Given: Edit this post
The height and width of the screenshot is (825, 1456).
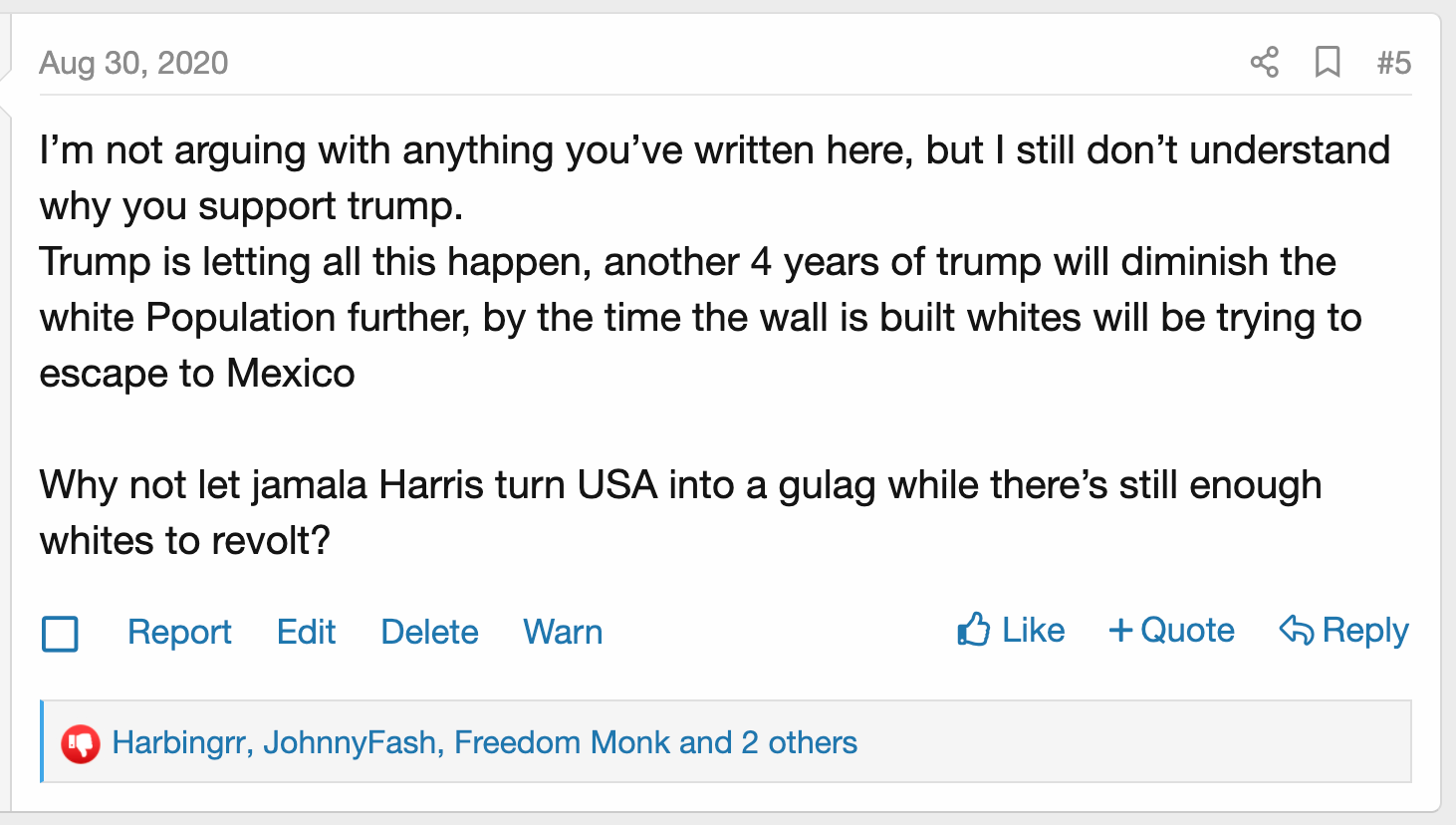Looking at the screenshot, I should click(x=306, y=633).
